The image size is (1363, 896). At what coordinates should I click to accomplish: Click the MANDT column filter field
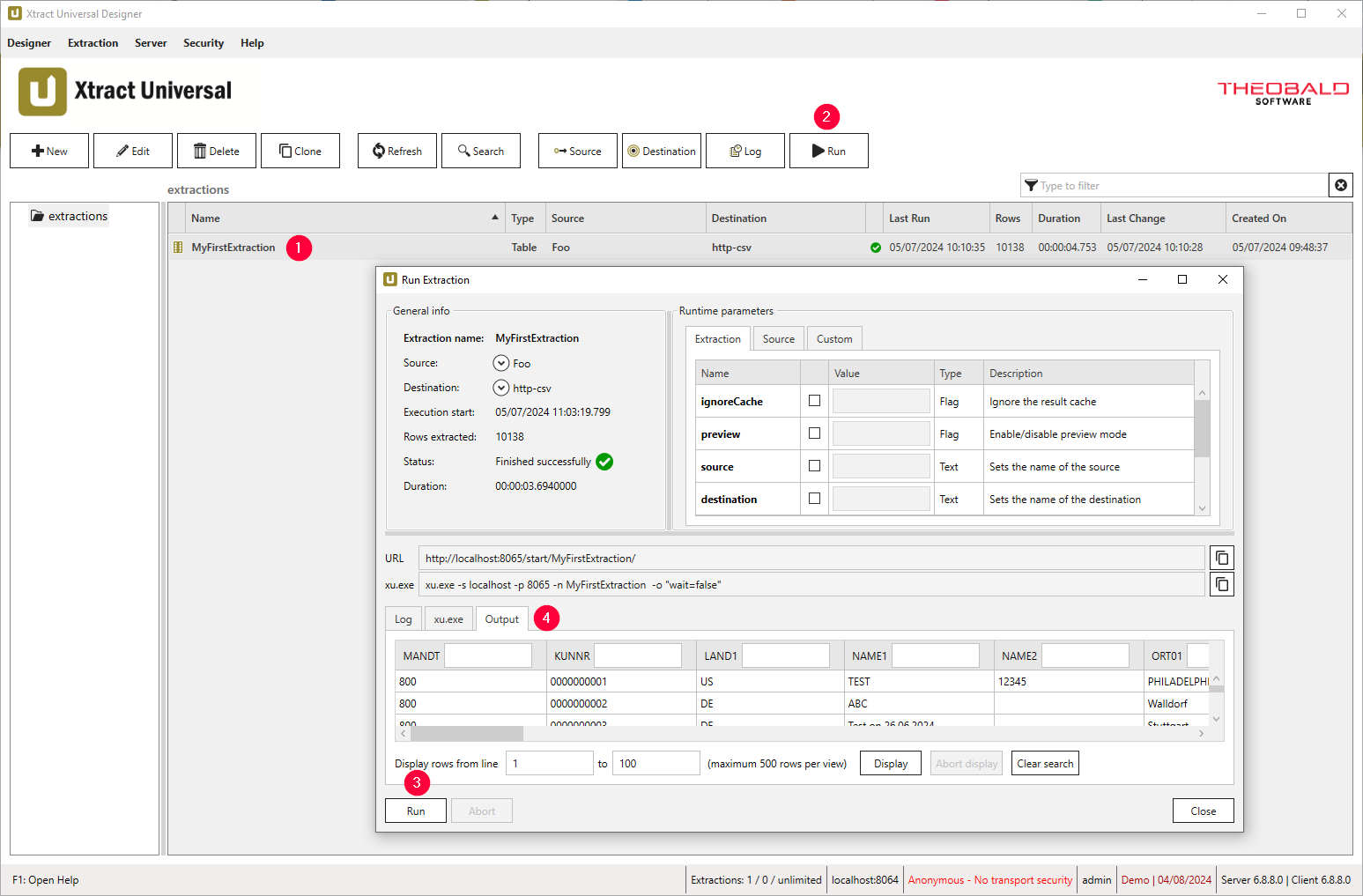[x=488, y=655]
